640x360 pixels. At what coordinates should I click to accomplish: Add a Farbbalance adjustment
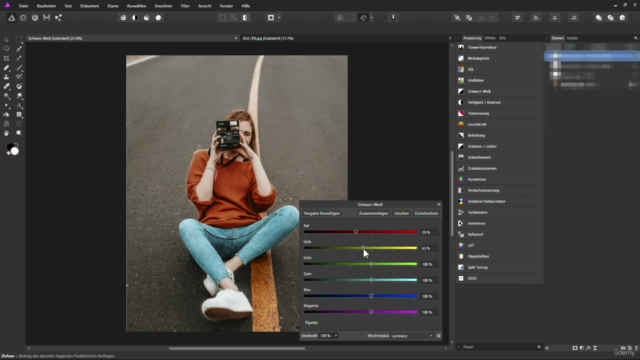[x=500, y=212]
